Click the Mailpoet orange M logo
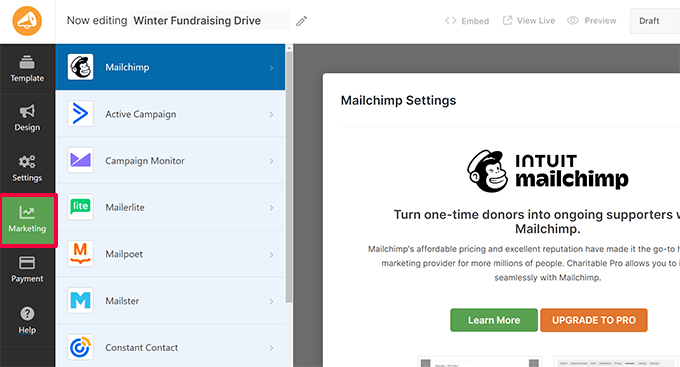Screen dimensions: 680x367 (x=80, y=254)
